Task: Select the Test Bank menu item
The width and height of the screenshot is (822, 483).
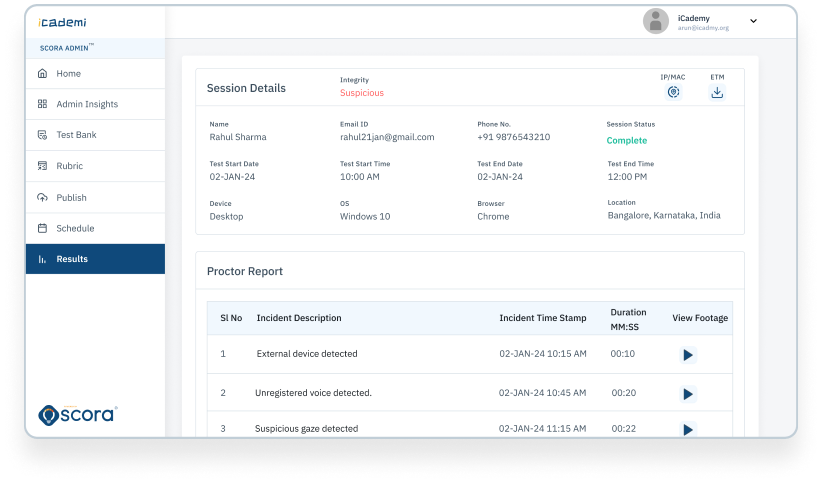Action: coord(76,135)
